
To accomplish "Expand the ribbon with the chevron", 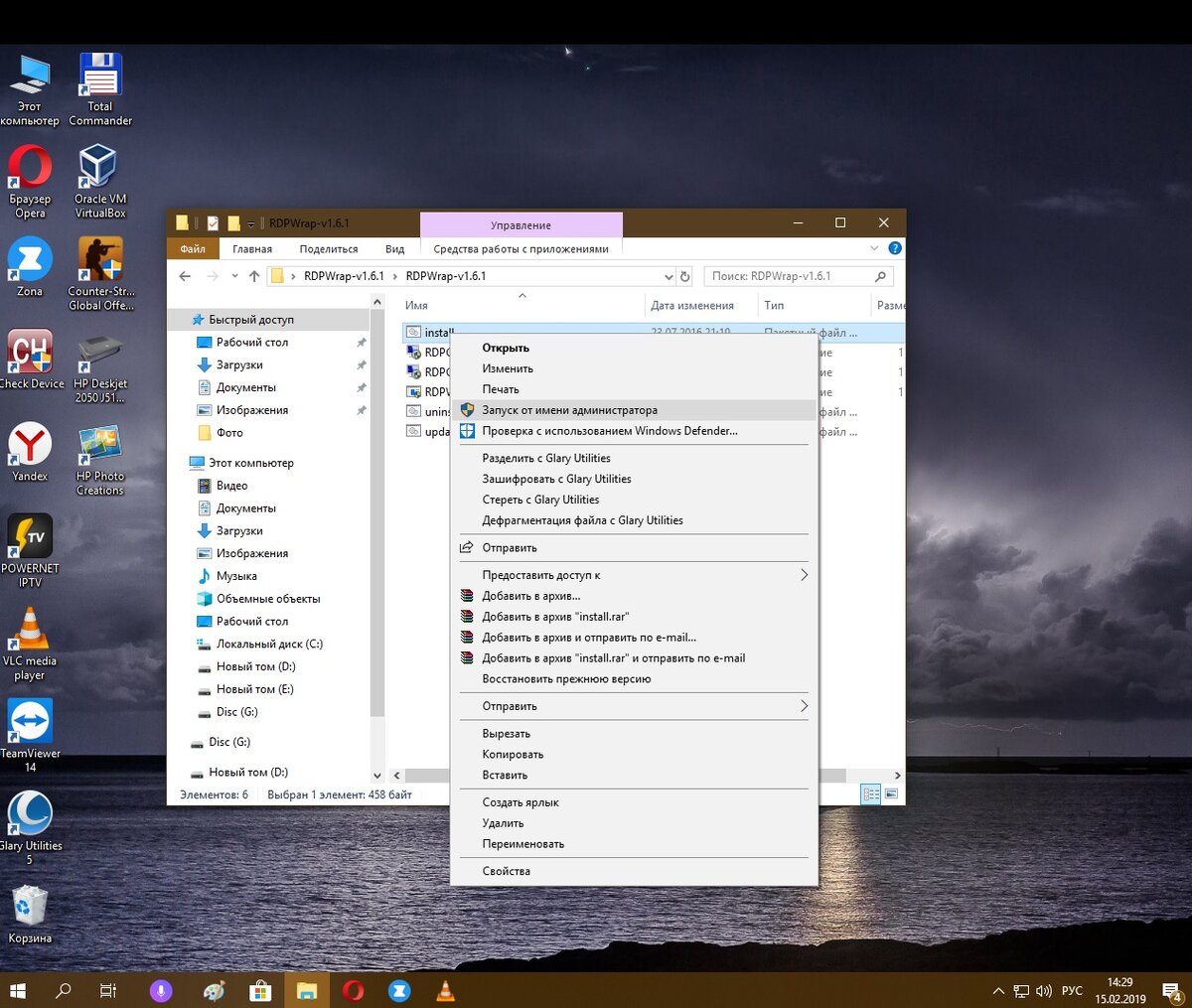I will pyautogui.click(x=874, y=248).
